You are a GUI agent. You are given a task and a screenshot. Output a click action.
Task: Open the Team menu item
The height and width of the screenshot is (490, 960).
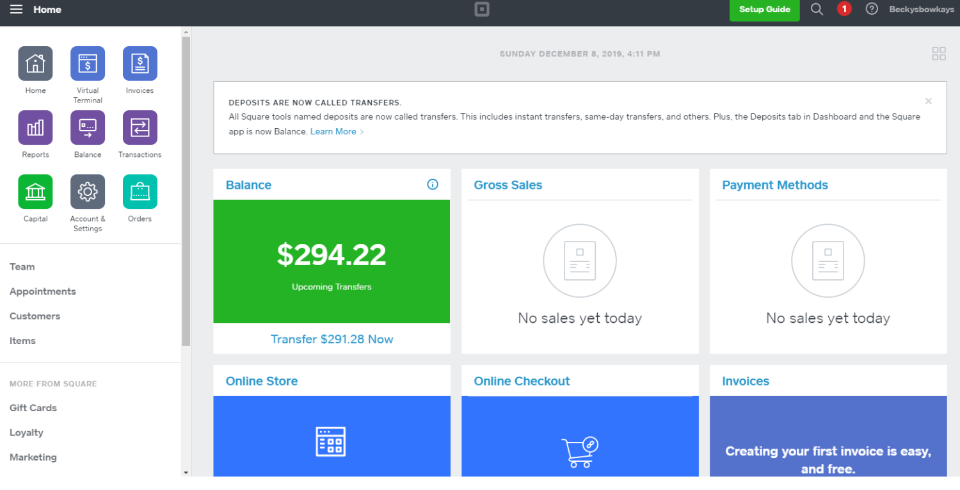point(22,266)
